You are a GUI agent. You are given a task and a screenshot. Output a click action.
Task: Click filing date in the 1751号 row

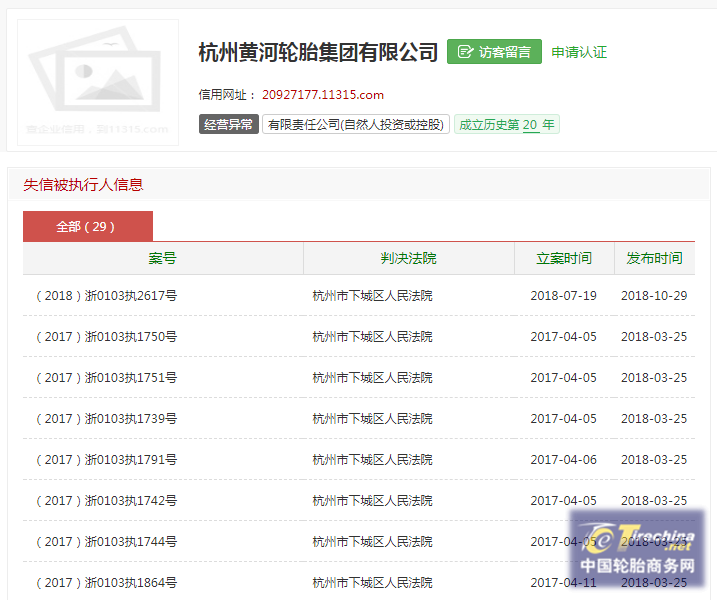tap(563, 378)
